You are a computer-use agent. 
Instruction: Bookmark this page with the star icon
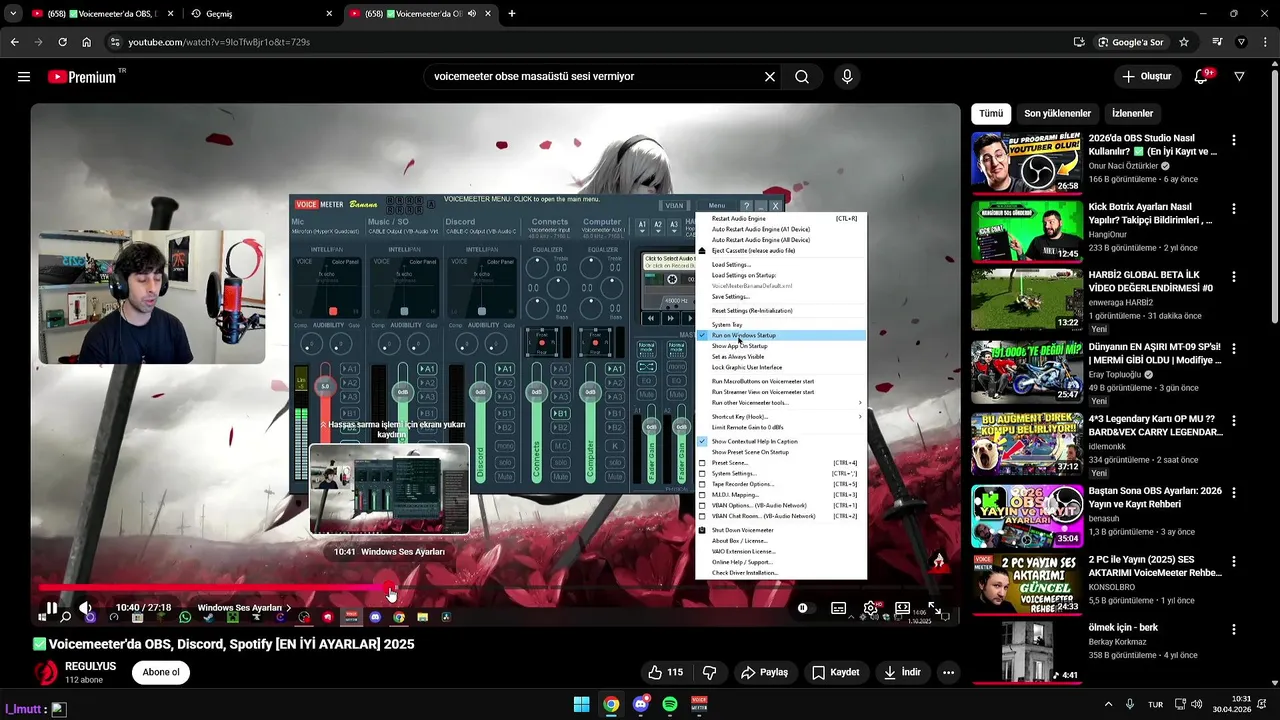(1184, 42)
